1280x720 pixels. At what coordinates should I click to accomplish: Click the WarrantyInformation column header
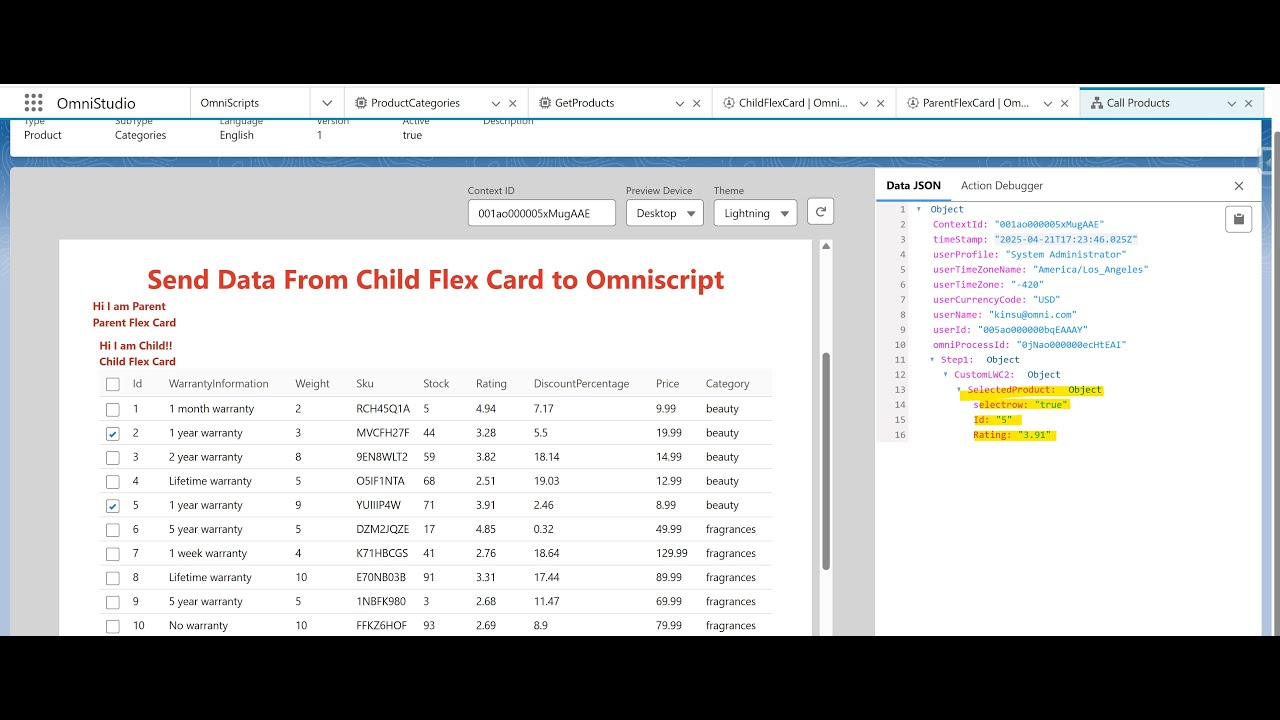219,384
